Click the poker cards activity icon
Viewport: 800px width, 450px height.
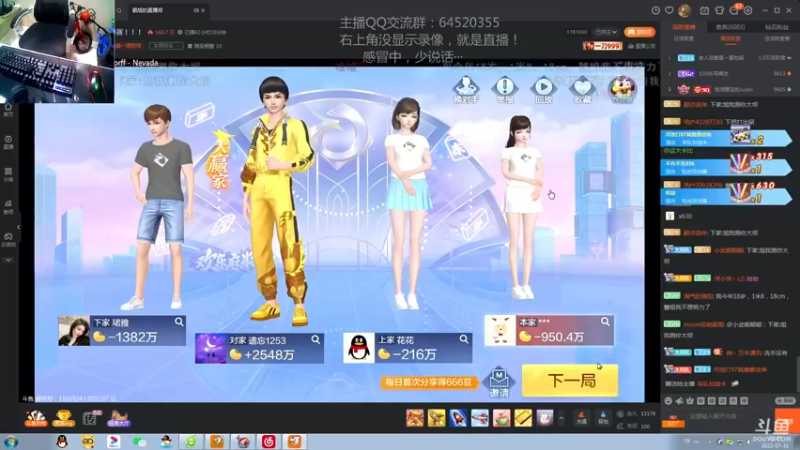pyautogui.click(x=36, y=418)
